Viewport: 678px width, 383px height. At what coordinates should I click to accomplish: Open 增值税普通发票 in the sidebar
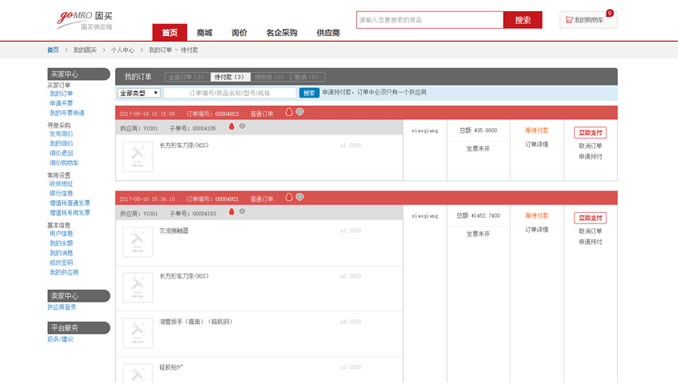click(x=70, y=203)
